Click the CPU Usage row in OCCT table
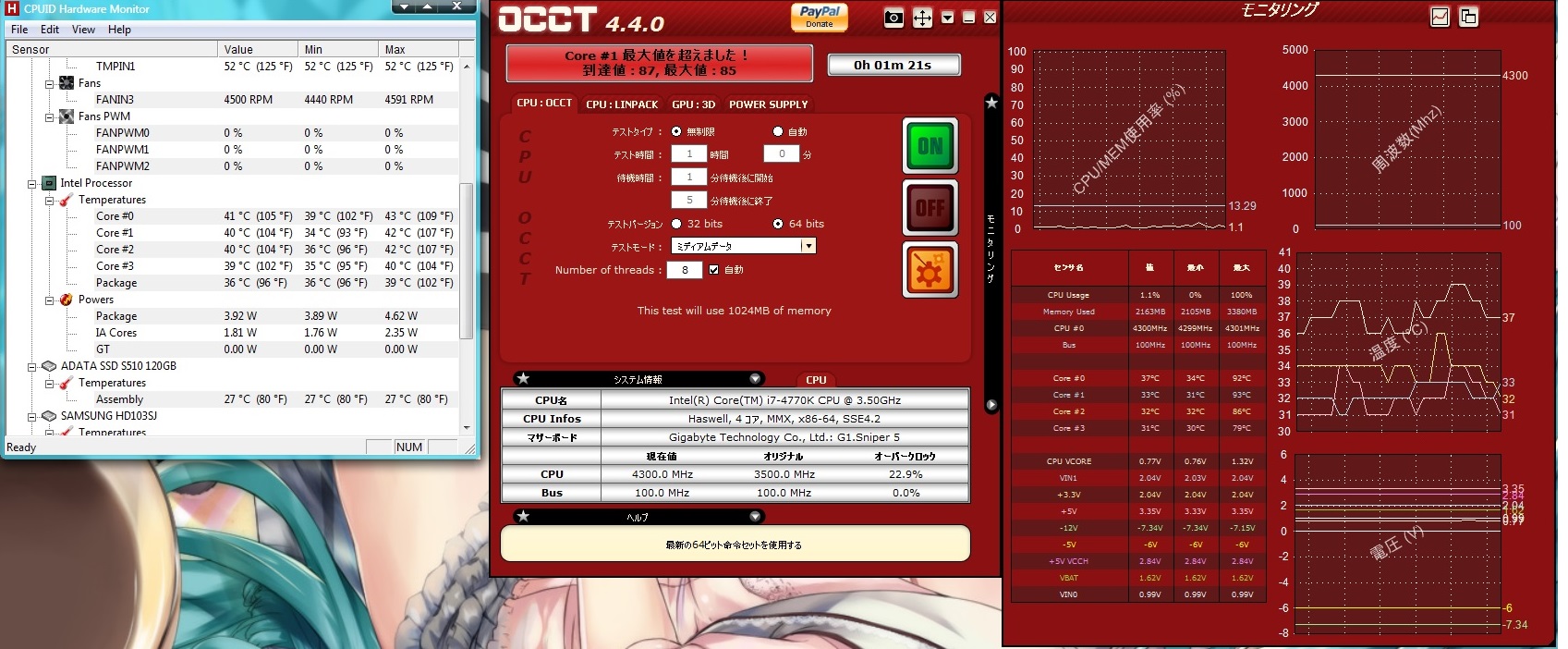1568x649 pixels. click(1138, 295)
